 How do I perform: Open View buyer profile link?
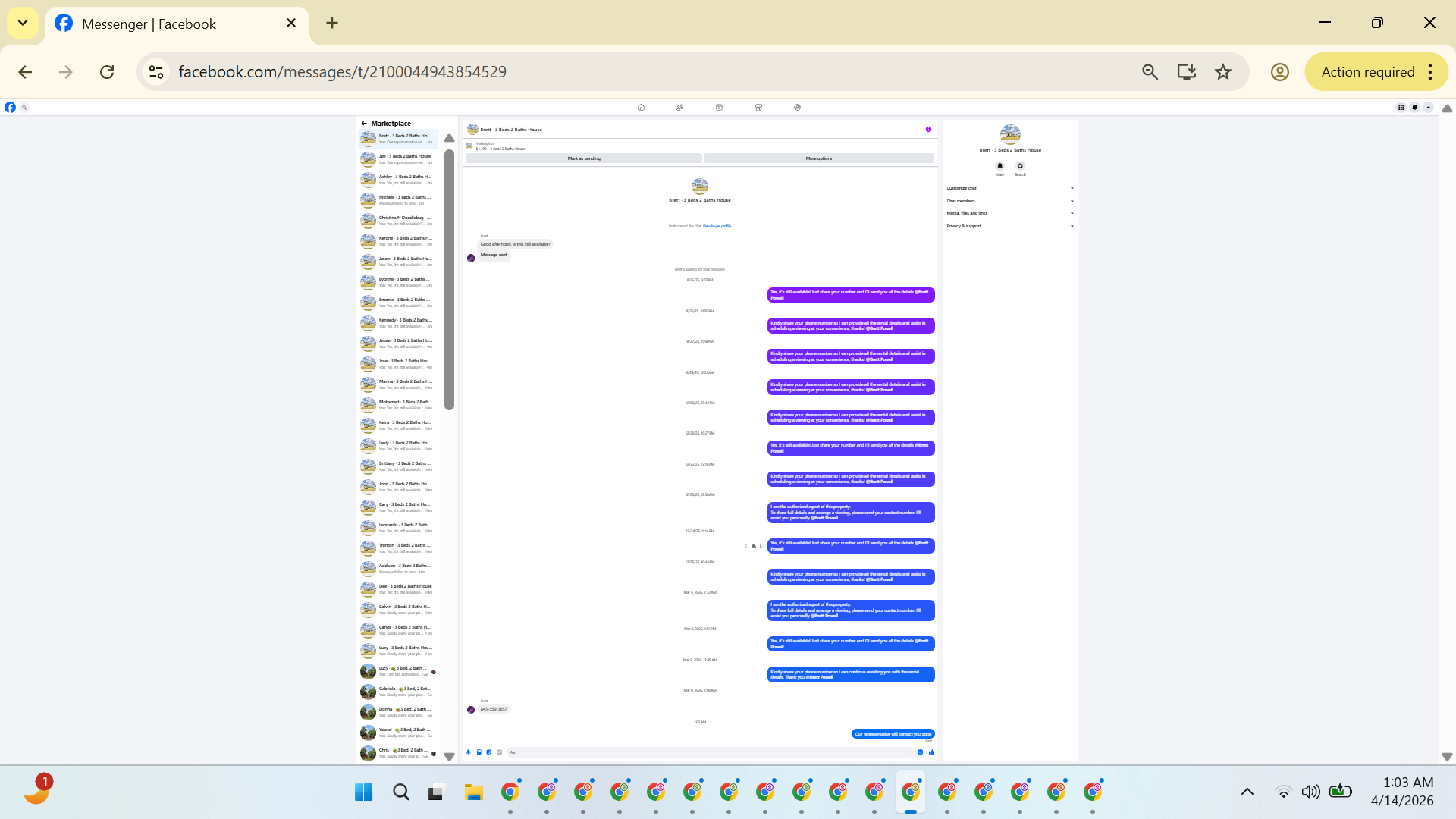coord(717,226)
